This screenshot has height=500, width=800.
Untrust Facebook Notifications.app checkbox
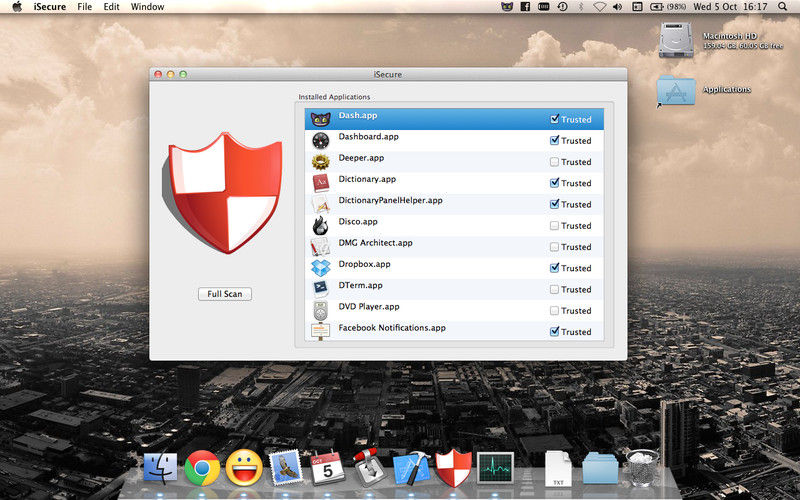click(555, 331)
